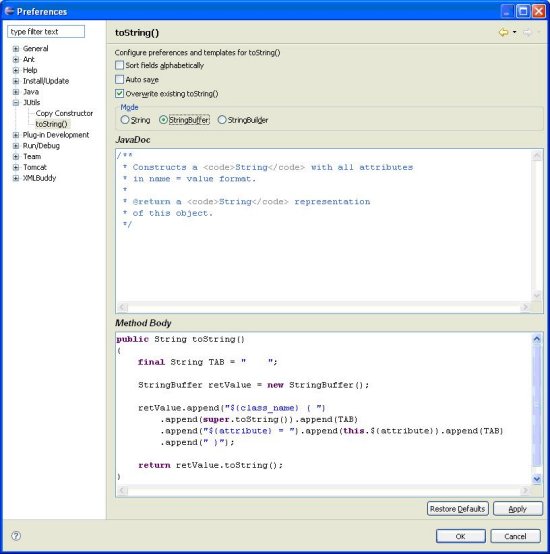Viewport: 550px width, 554px height.
Task: Click the type filter text field
Action: (46, 32)
